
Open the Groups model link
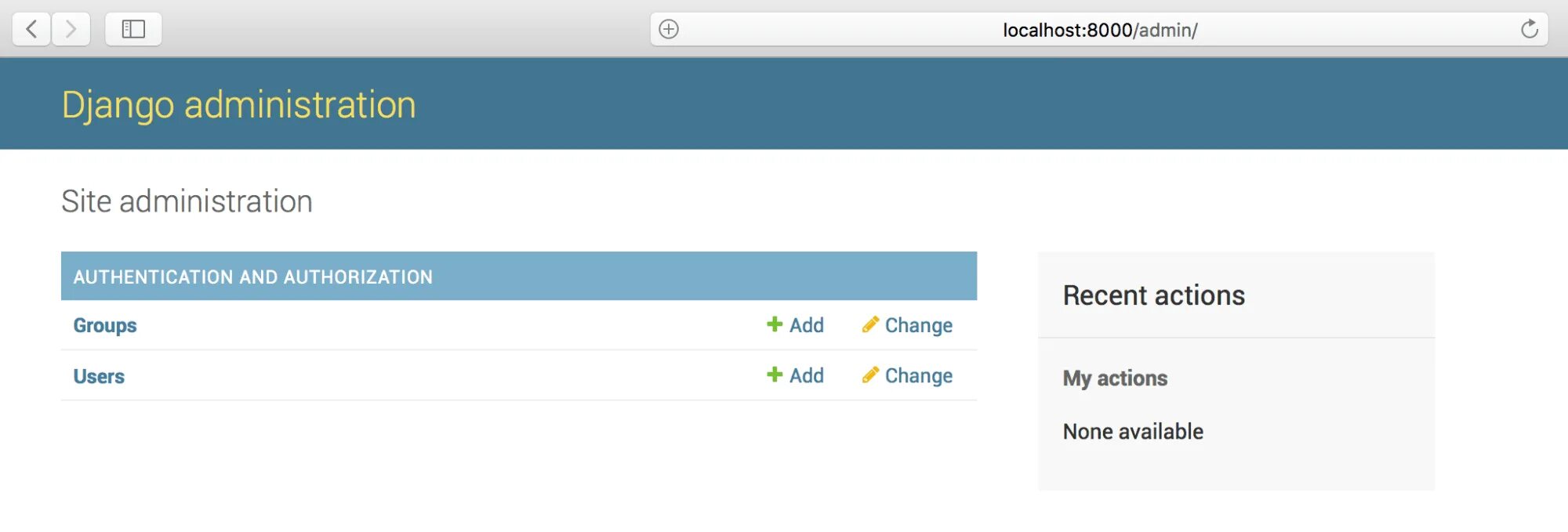[105, 325]
